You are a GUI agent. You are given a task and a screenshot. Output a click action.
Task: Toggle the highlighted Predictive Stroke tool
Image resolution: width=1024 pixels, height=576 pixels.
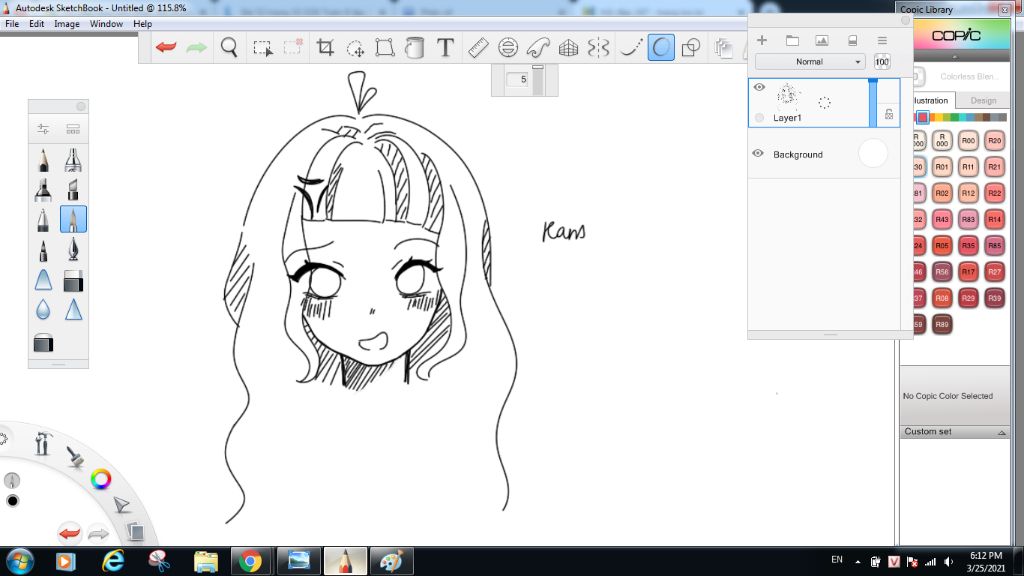coord(661,47)
